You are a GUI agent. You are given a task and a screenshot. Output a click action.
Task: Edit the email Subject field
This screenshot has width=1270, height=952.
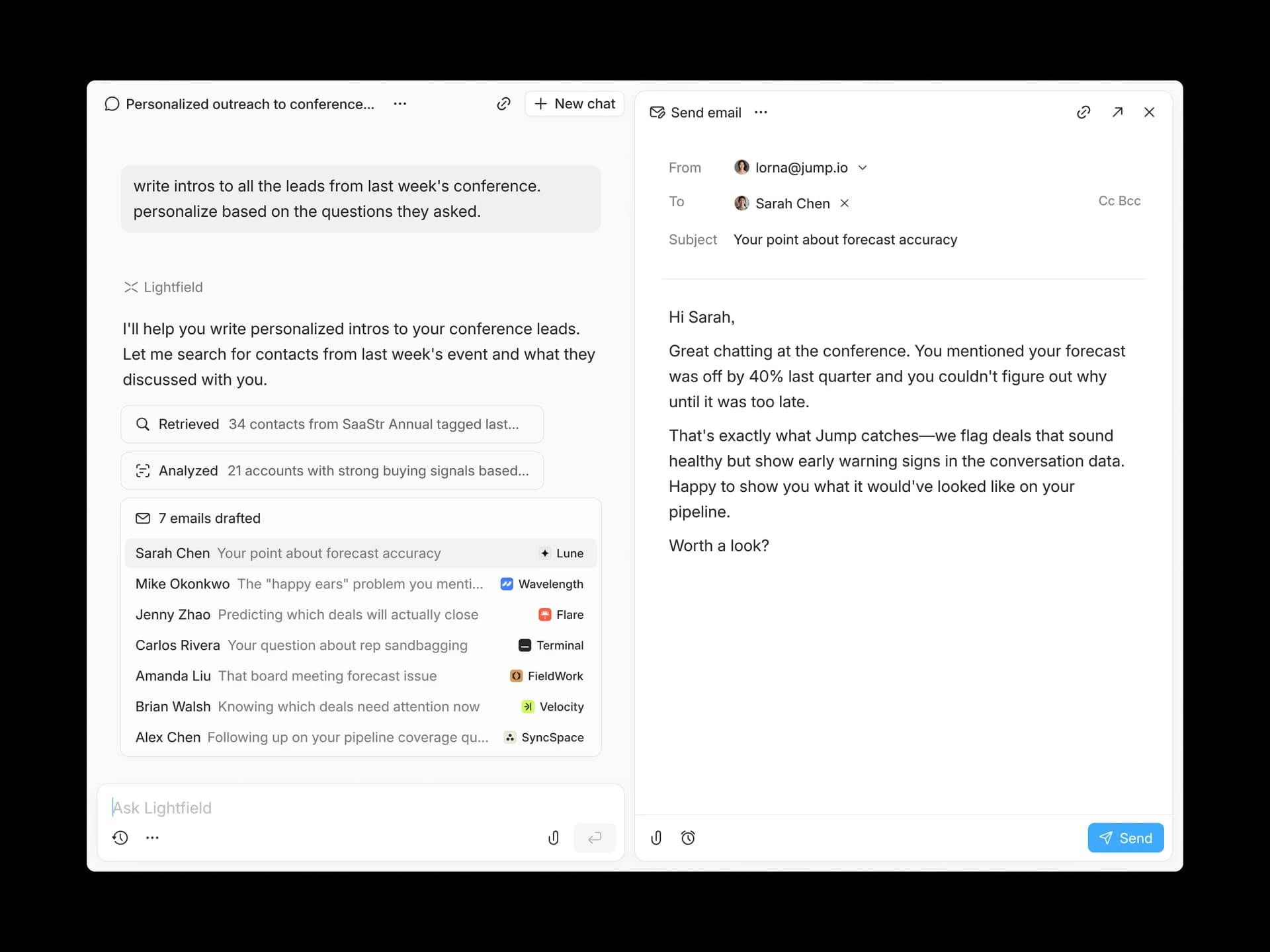pos(845,239)
